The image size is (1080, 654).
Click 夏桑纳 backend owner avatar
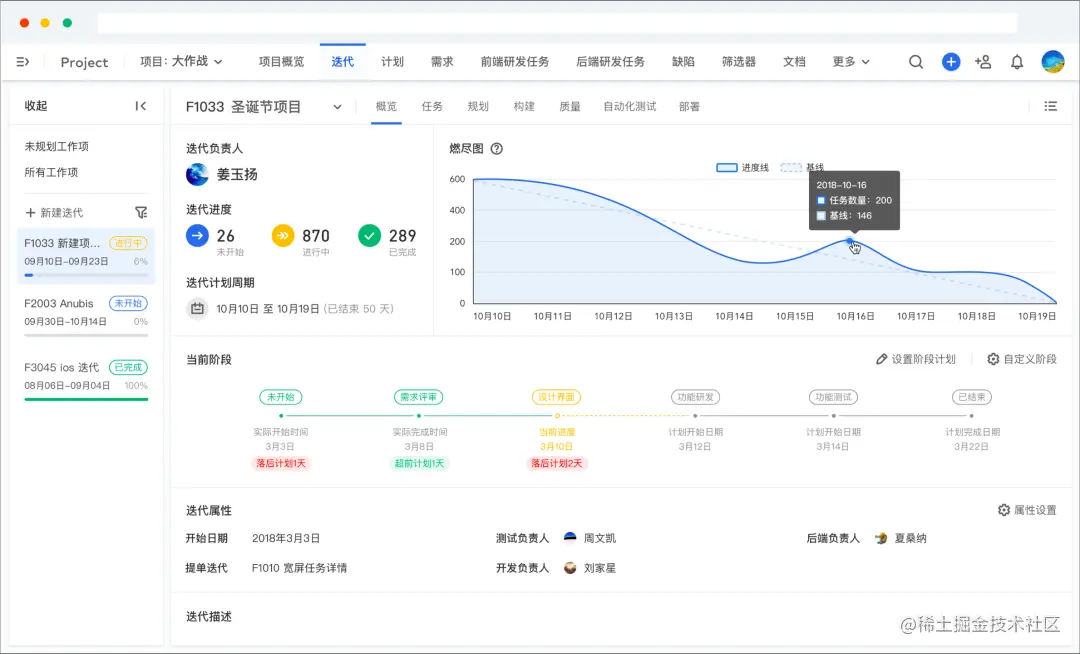pyautogui.click(x=881, y=538)
